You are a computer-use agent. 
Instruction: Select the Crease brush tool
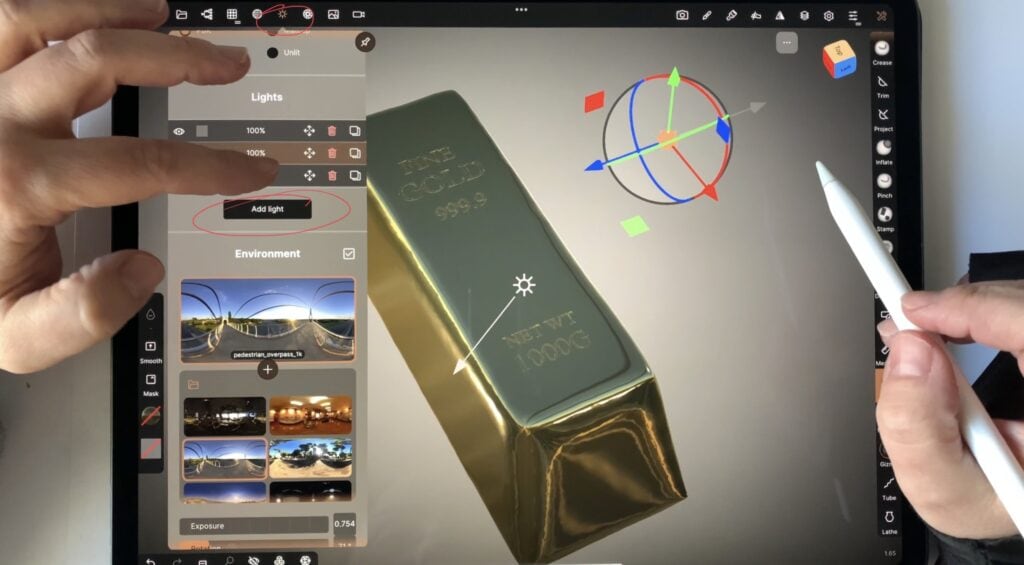coord(882,49)
